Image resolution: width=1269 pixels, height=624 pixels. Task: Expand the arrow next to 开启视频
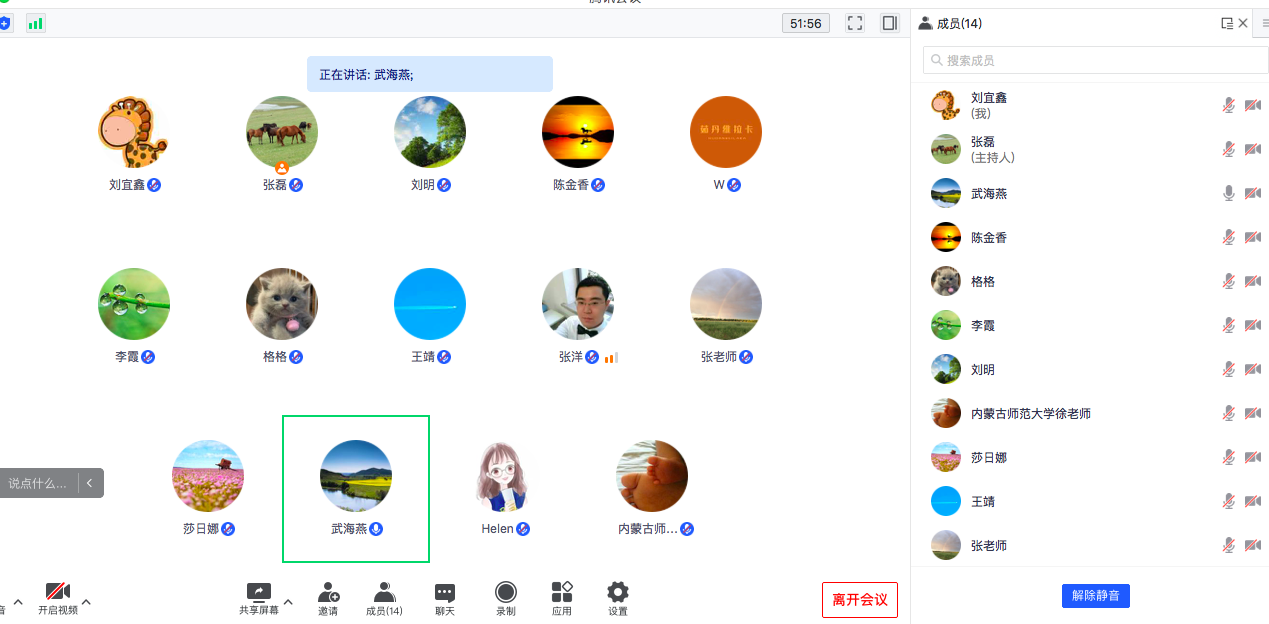[x=86, y=602]
